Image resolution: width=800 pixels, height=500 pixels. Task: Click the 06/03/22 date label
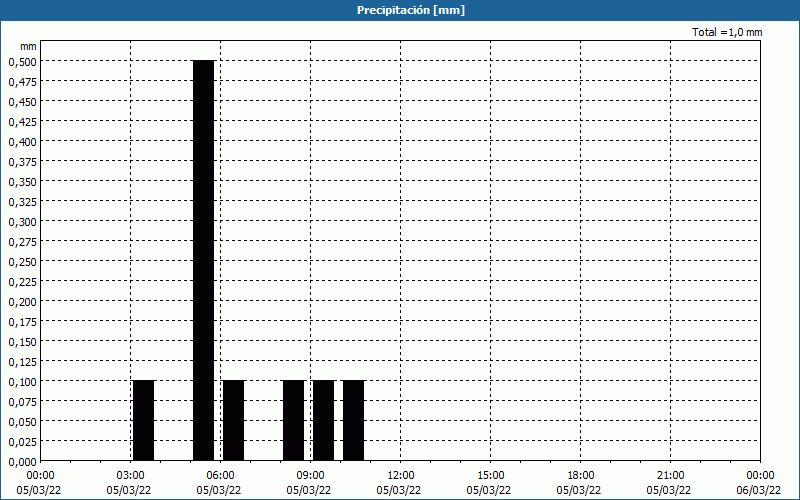[759, 490]
